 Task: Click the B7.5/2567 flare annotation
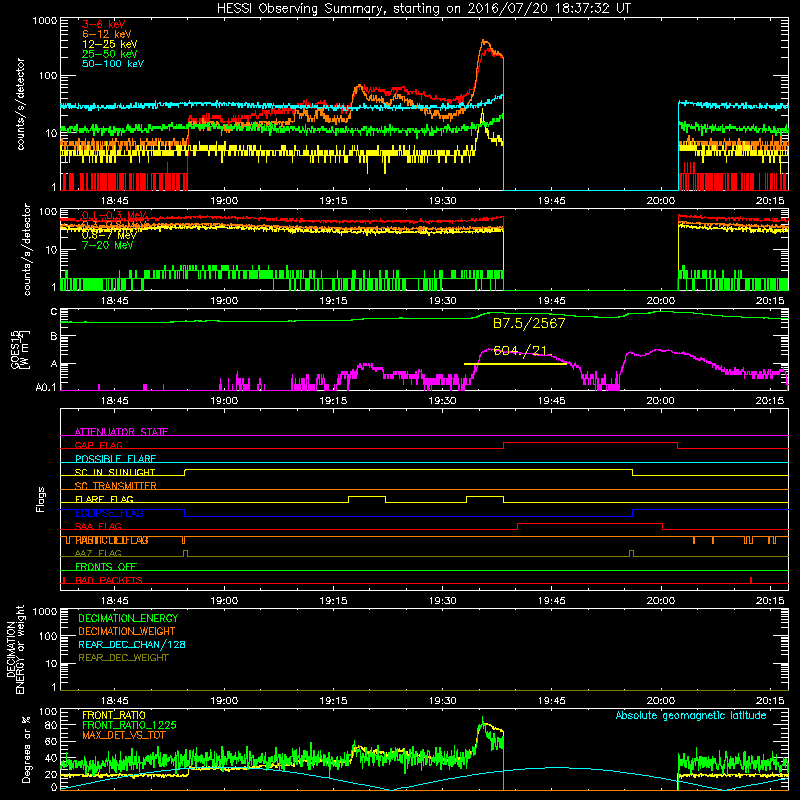click(x=529, y=323)
